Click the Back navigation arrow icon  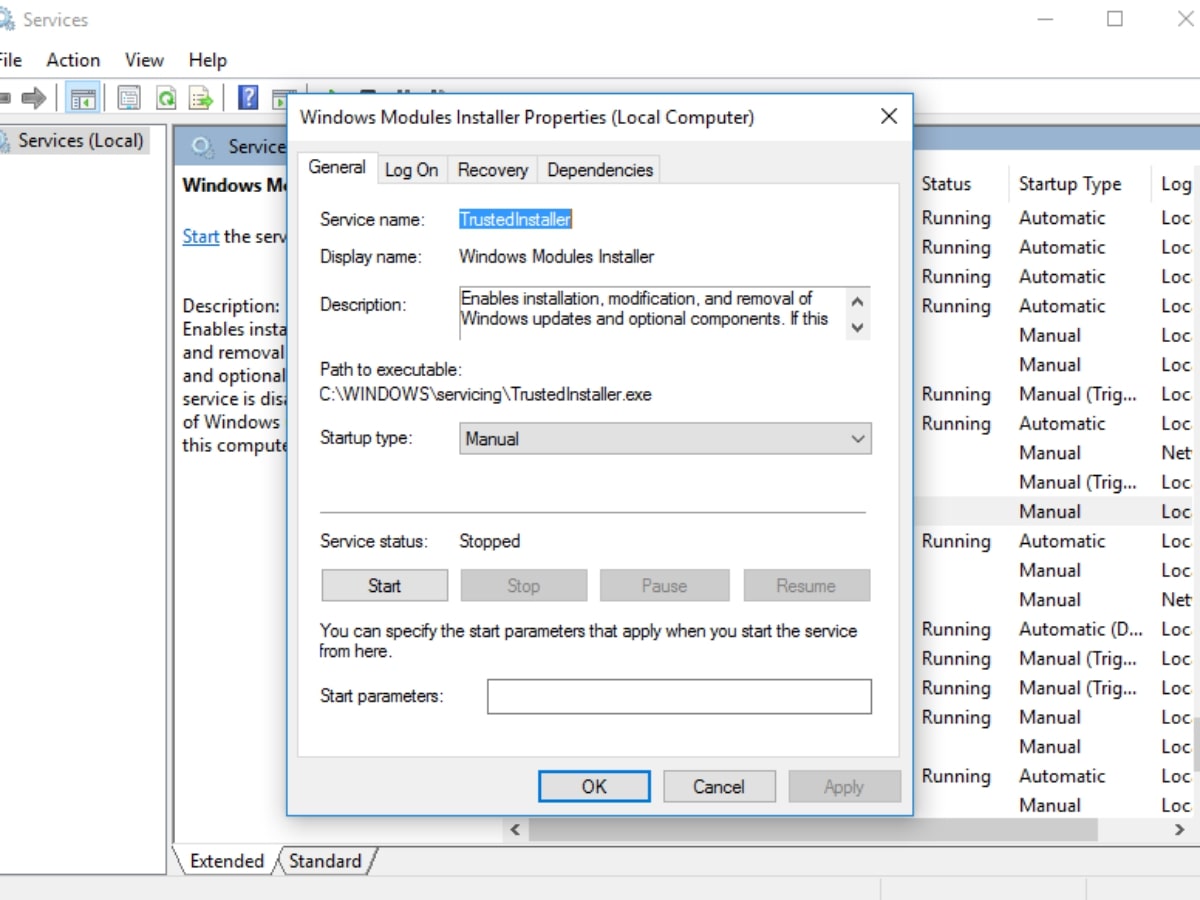5,97
